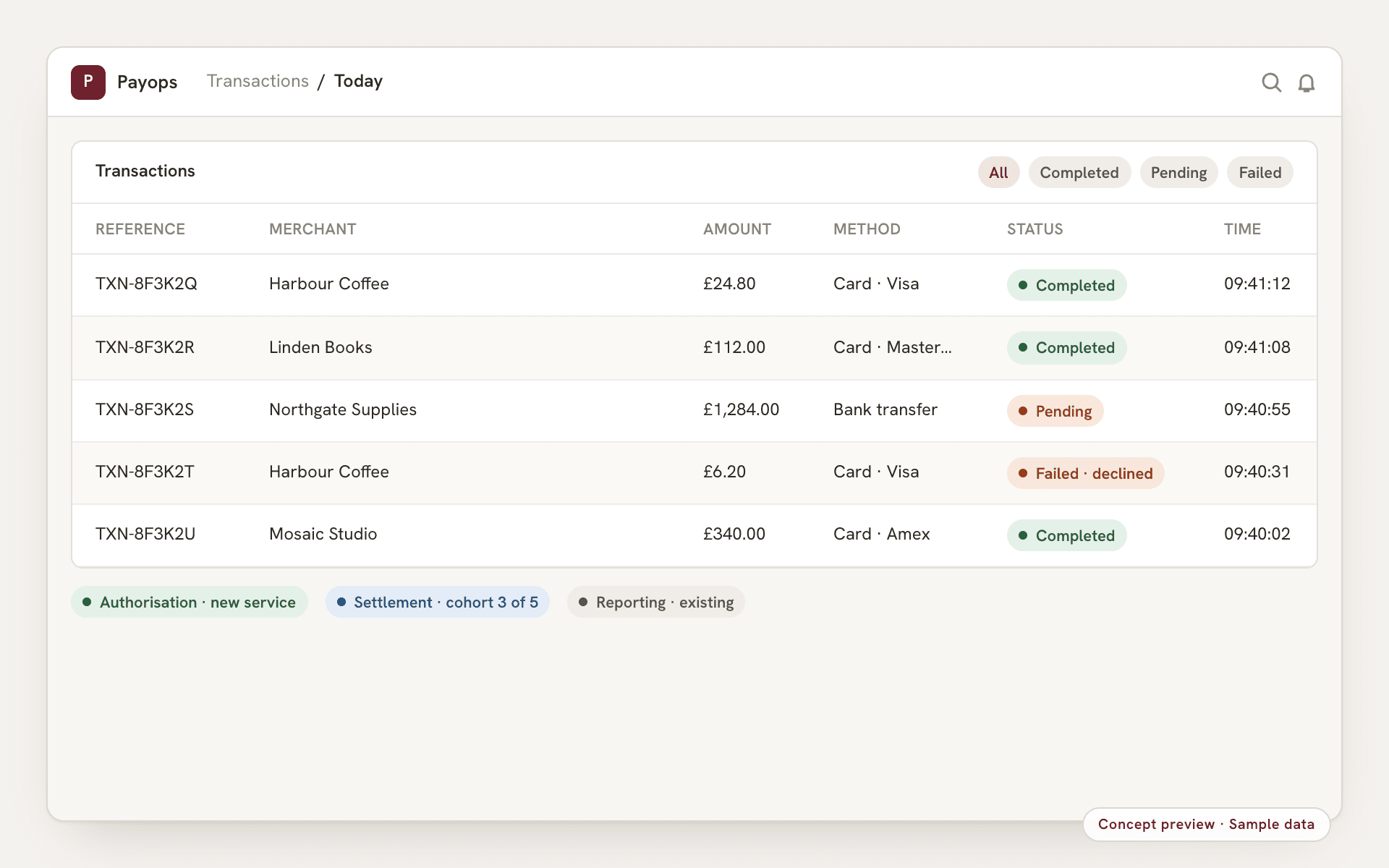This screenshot has width=1389, height=868.
Task: Click the Payops P logo
Action: click(x=88, y=82)
